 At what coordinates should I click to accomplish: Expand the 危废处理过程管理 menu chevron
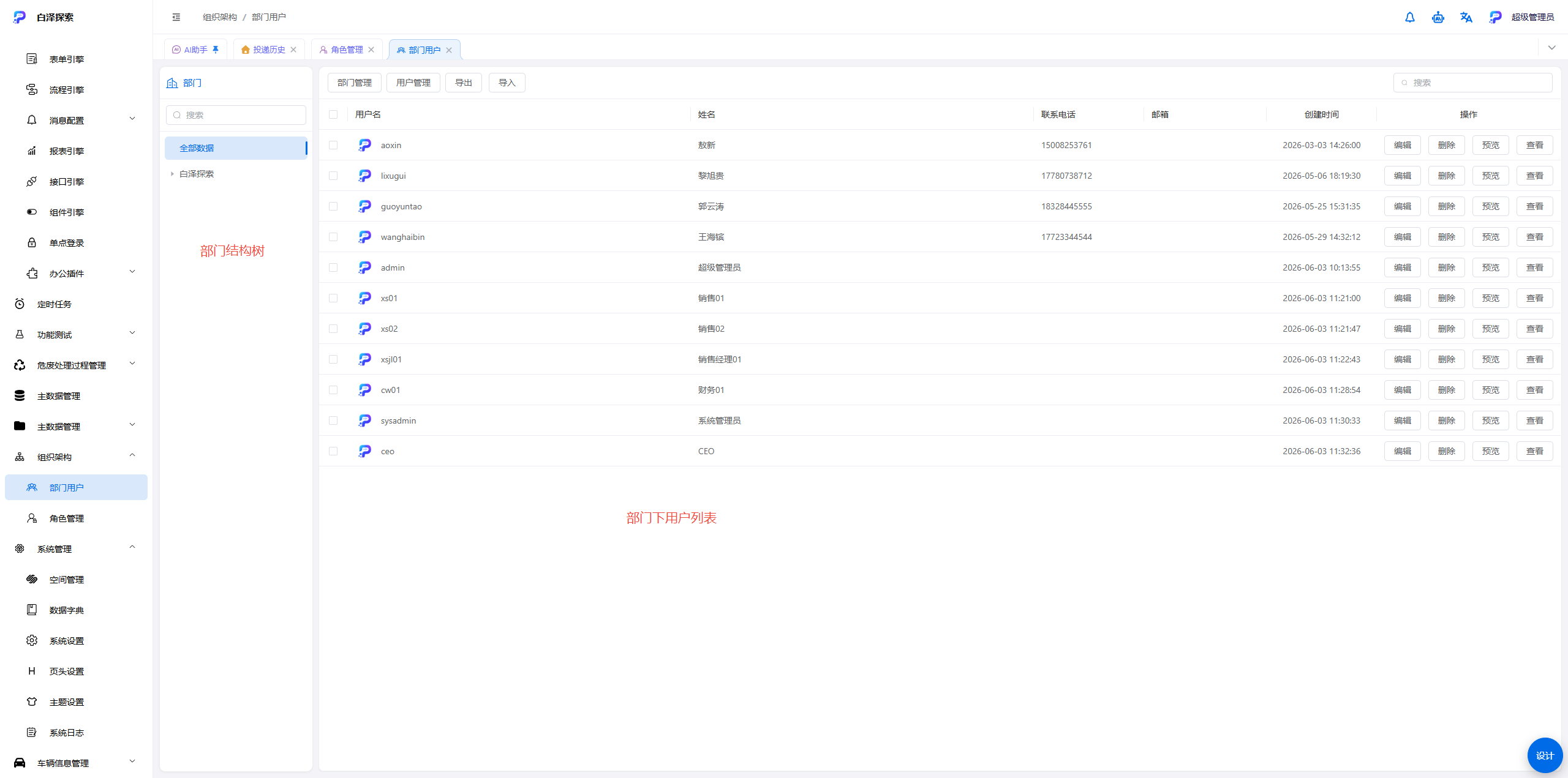pos(132,364)
